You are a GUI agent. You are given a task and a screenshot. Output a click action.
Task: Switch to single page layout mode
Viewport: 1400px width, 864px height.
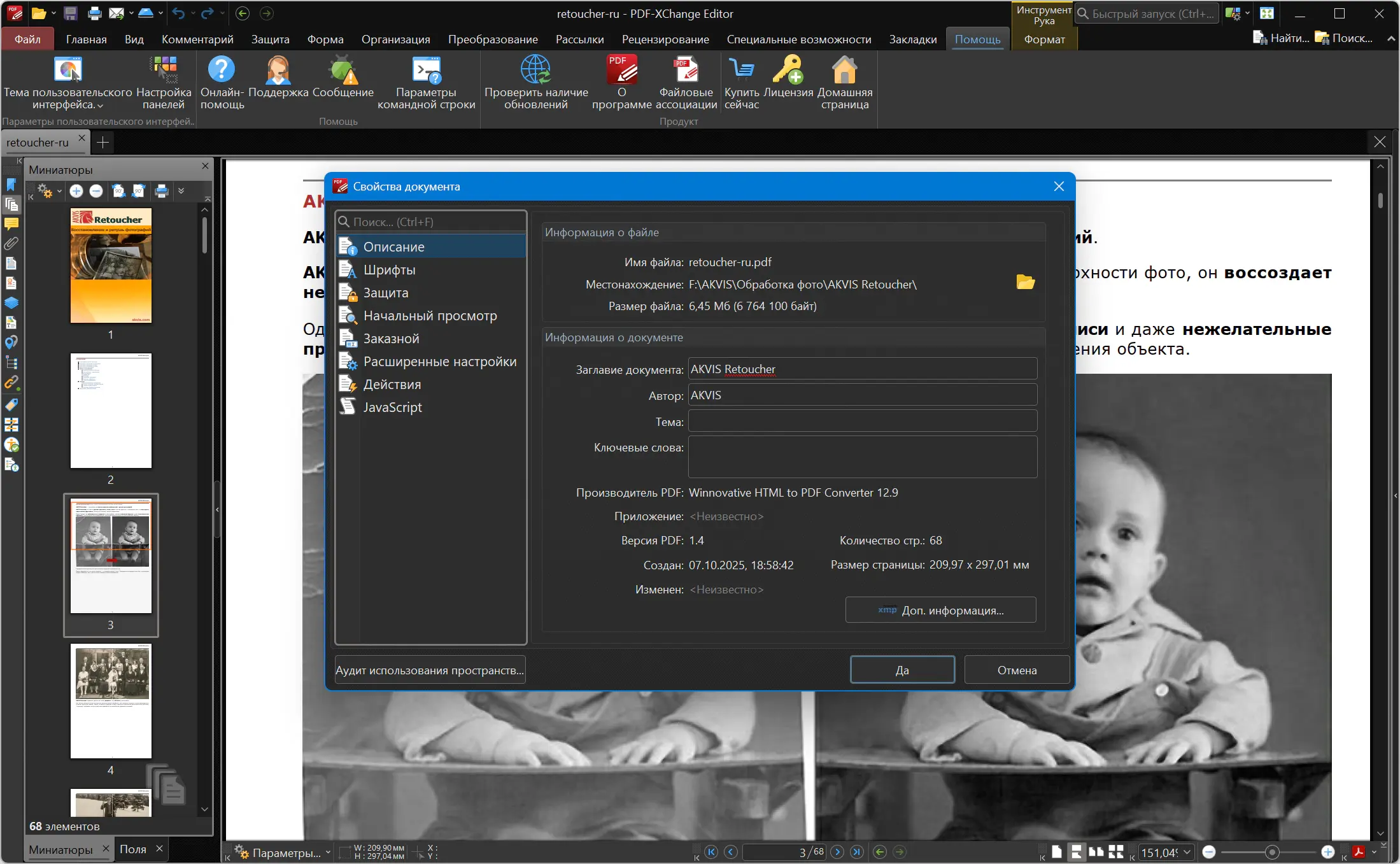point(1057,852)
